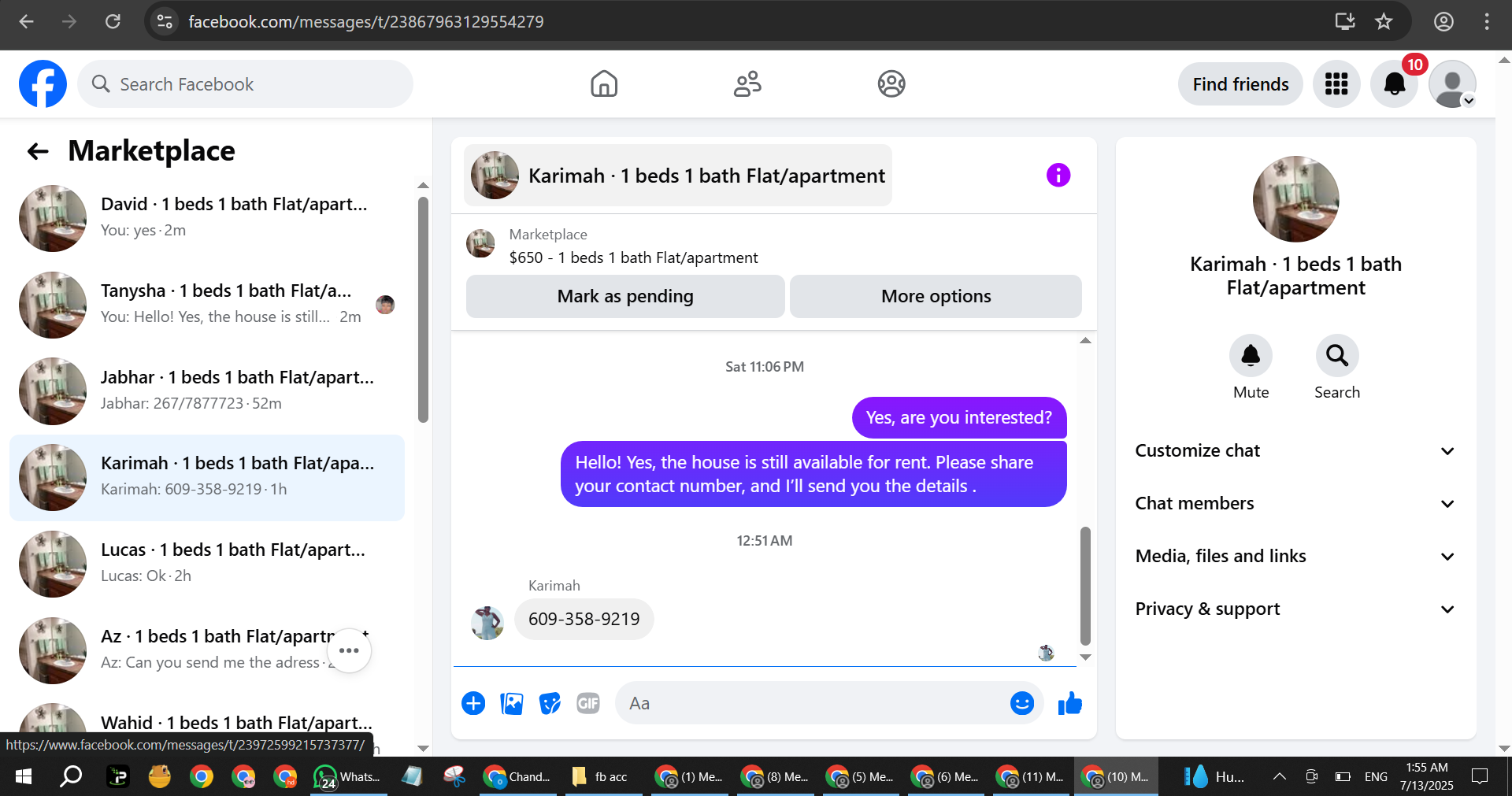Image resolution: width=1512 pixels, height=796 pixels.
Task: Click large listing photo in right panel
Action: (x=1295, y=198)
